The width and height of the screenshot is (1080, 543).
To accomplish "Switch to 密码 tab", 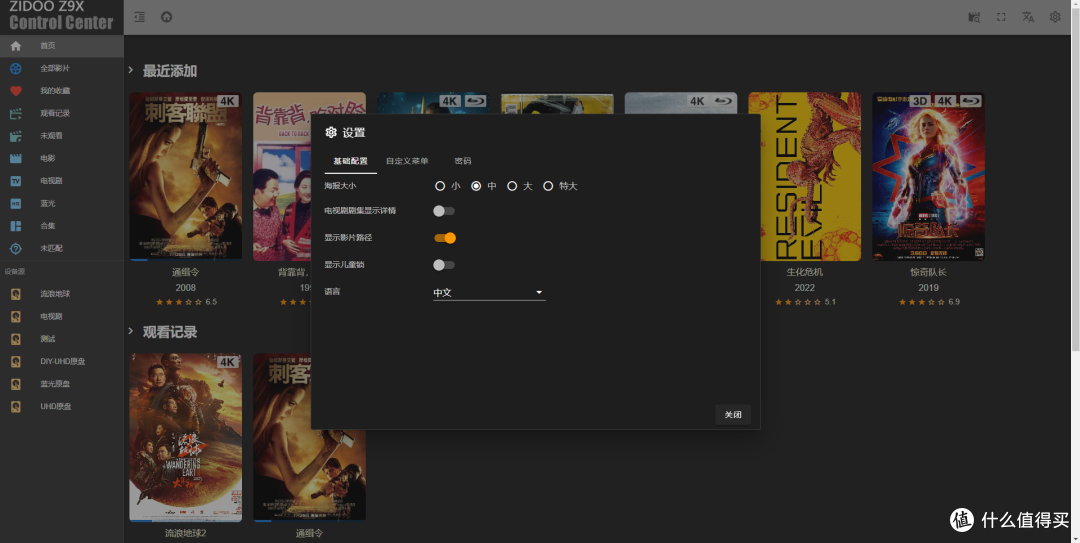I will point(463,161).
